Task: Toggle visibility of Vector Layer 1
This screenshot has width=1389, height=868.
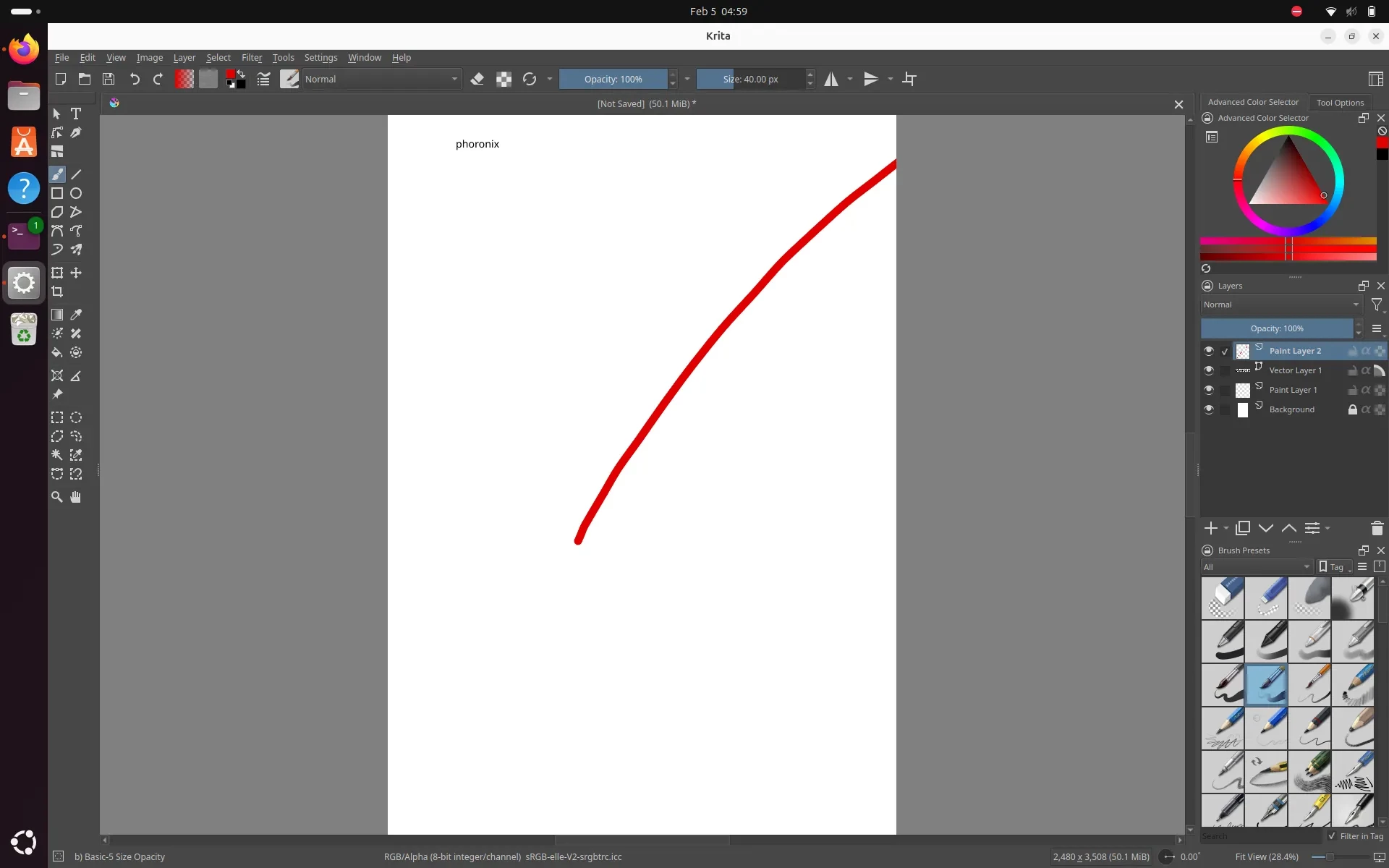Action: tap(1208, 370)
